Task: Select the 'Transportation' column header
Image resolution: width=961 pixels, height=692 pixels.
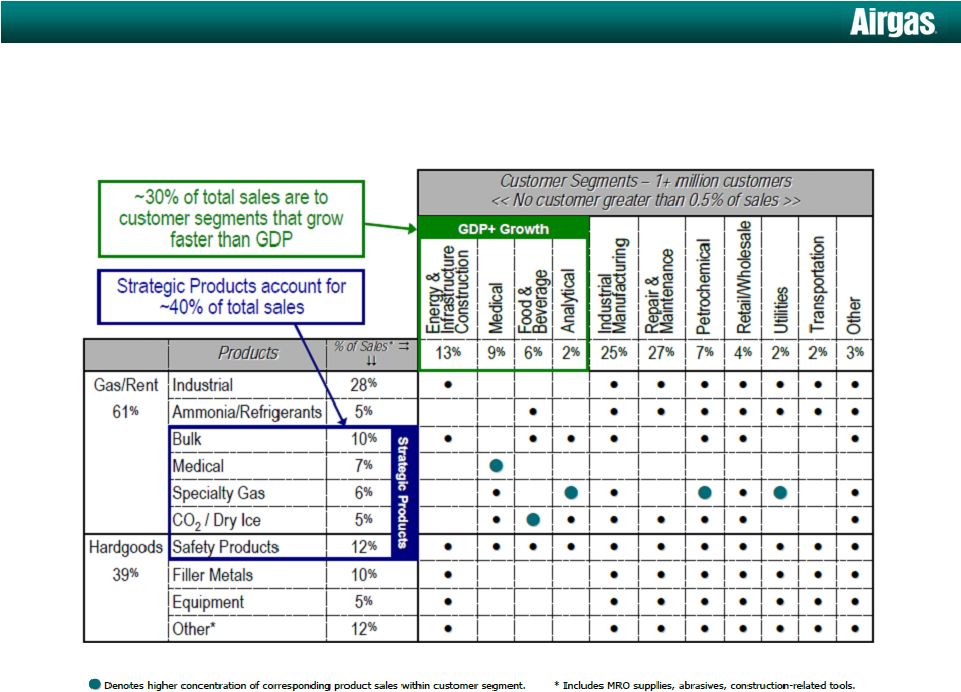Action: click(818, 284)
